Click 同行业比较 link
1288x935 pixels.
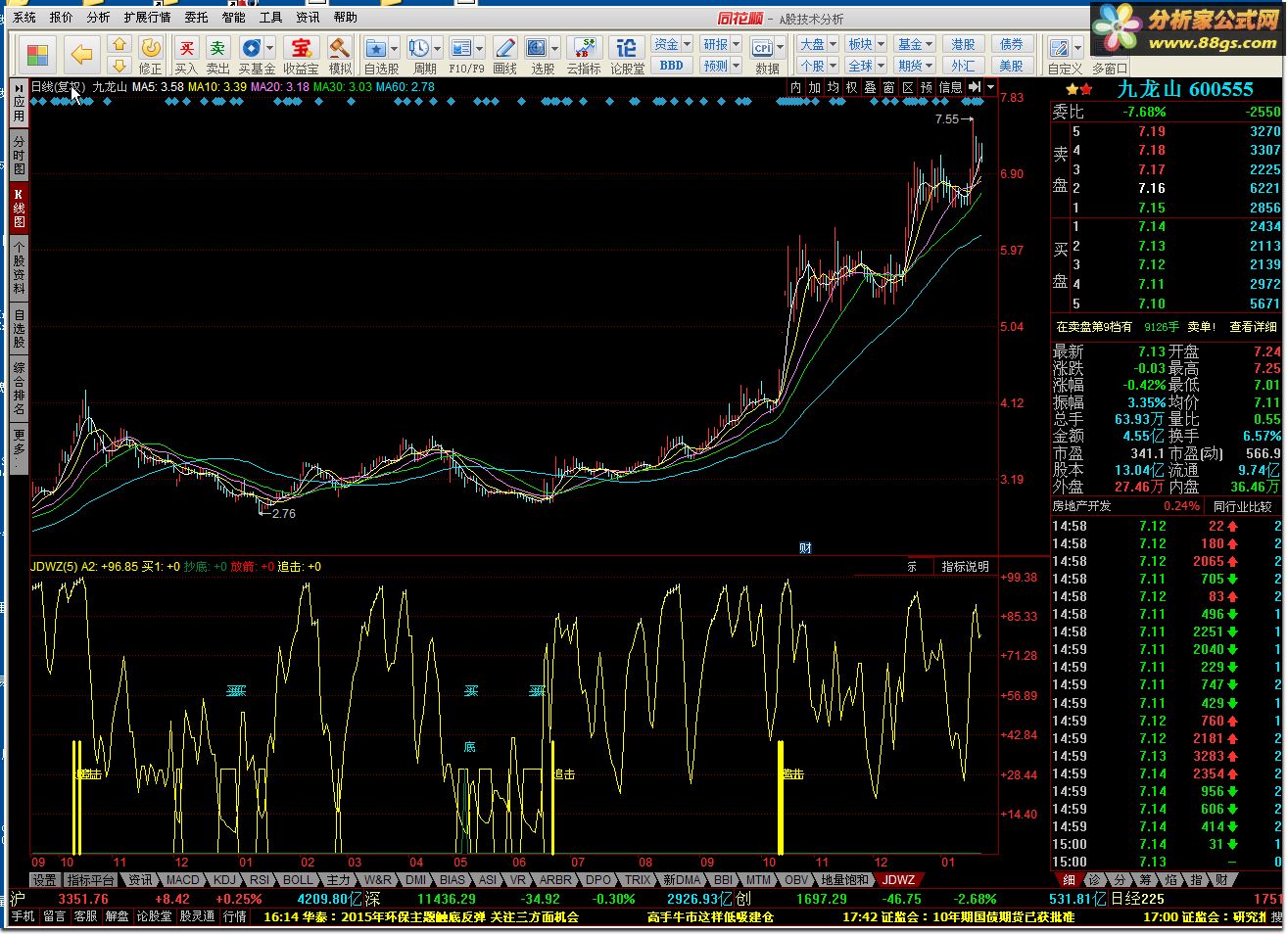coord(1244,506)
